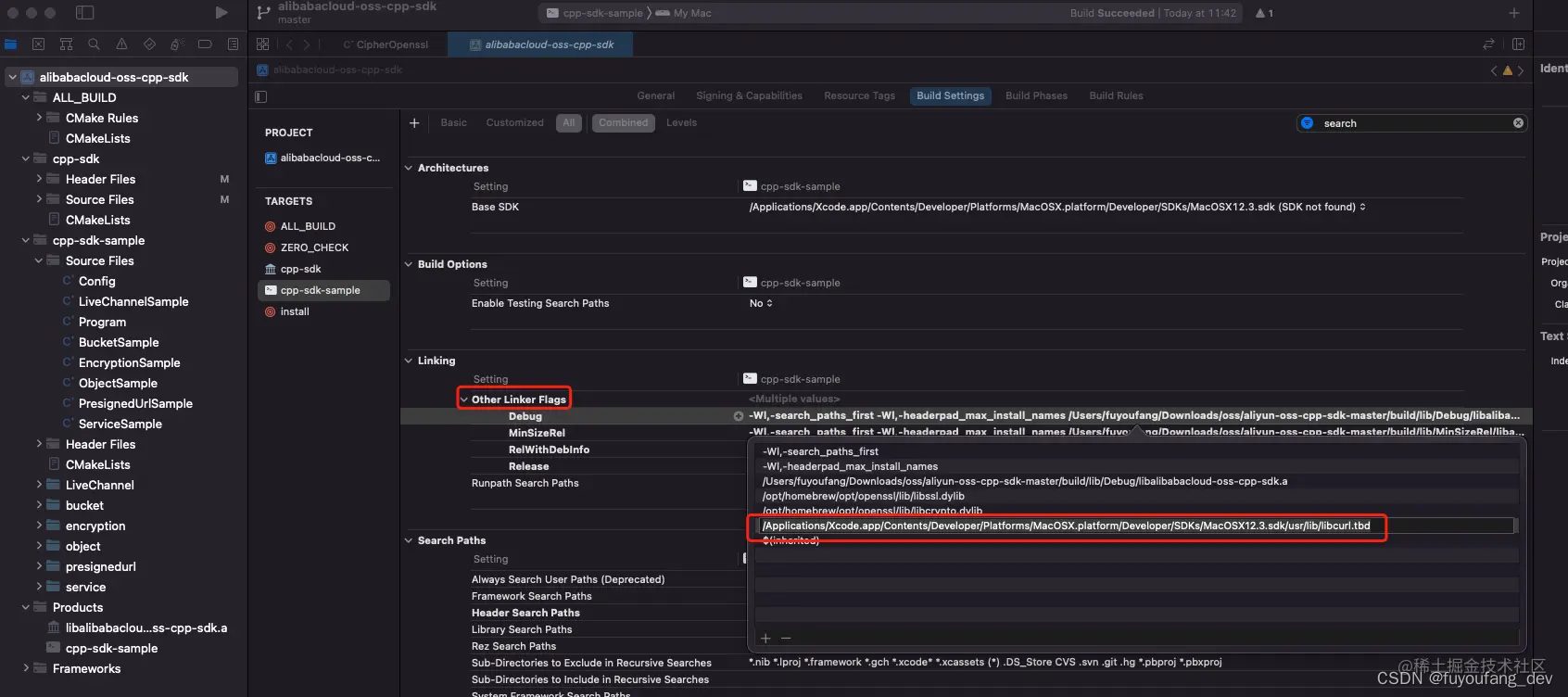This screenshot has width=1568, height=697.
Task: Open the Project navigator folder icon
Action: (x=11, y=44)
